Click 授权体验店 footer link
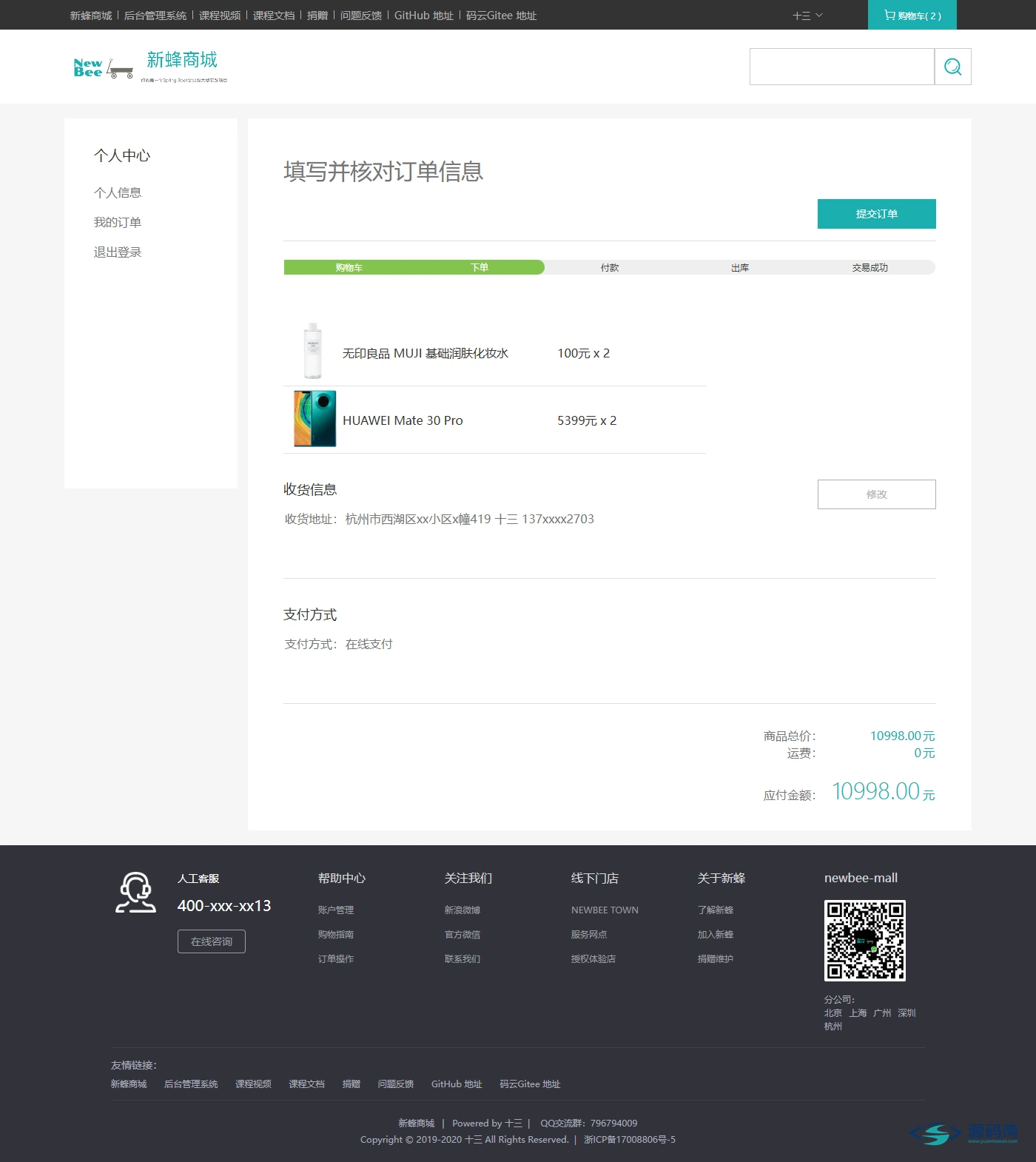Image resolution: width=1036 pixels, height=1162 pixels. coord(593,959)
